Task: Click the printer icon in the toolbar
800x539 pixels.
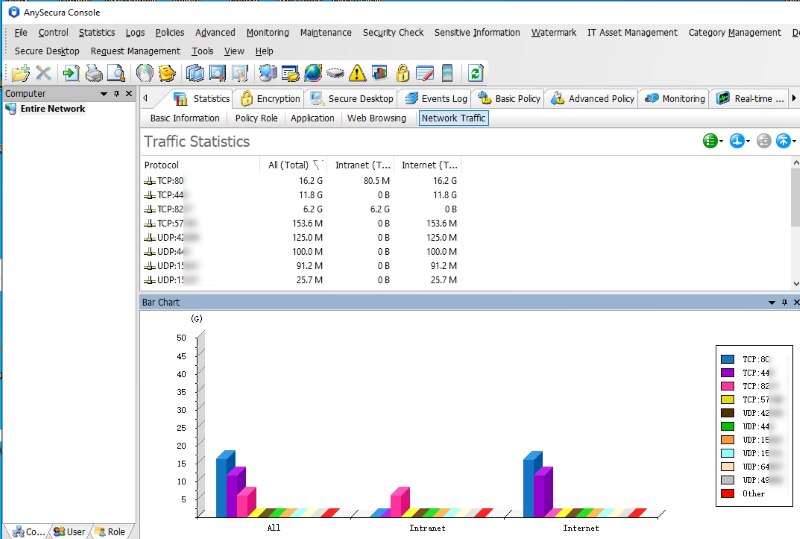Action: pos(93,73)
